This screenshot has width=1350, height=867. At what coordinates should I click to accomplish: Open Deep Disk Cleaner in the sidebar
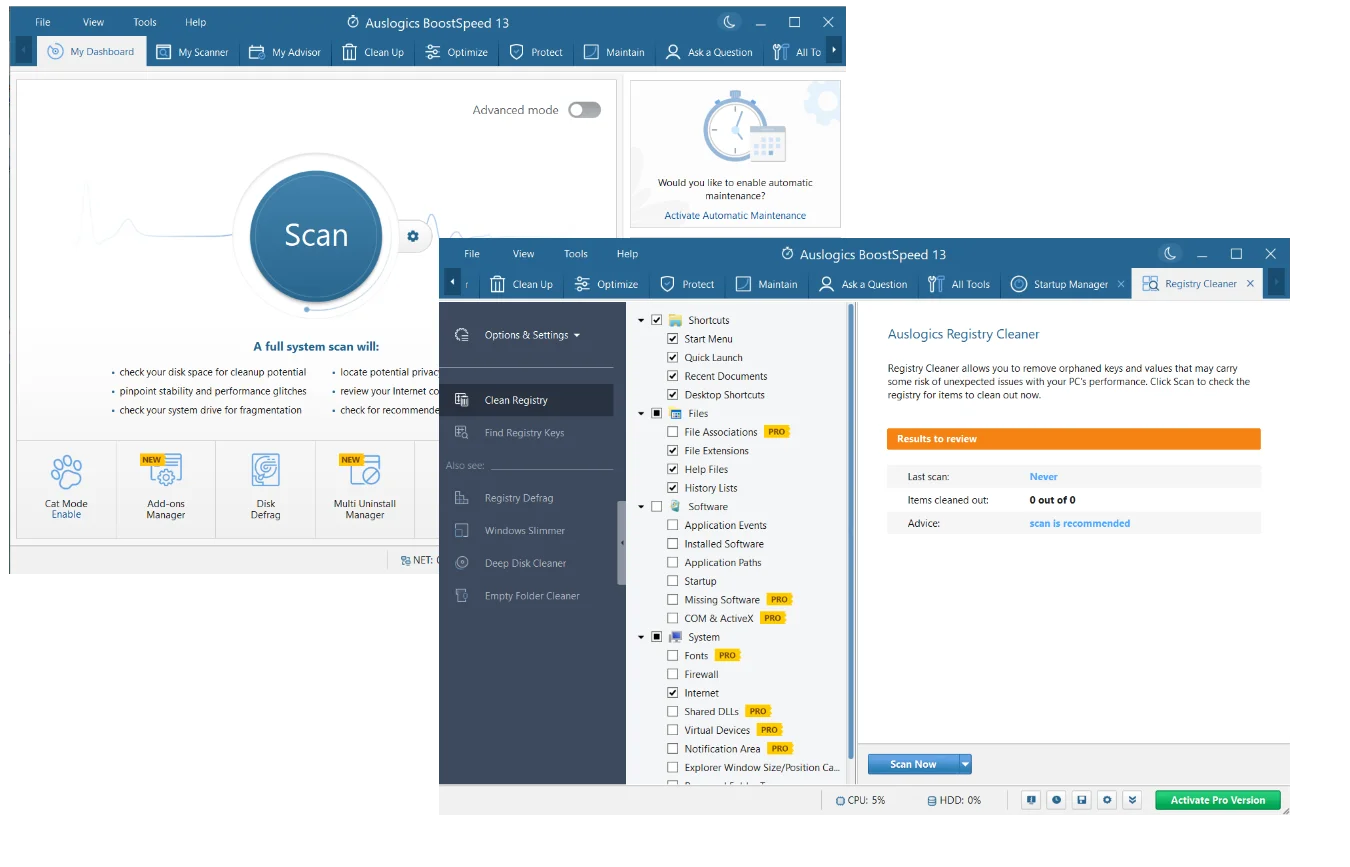[525, 563]
